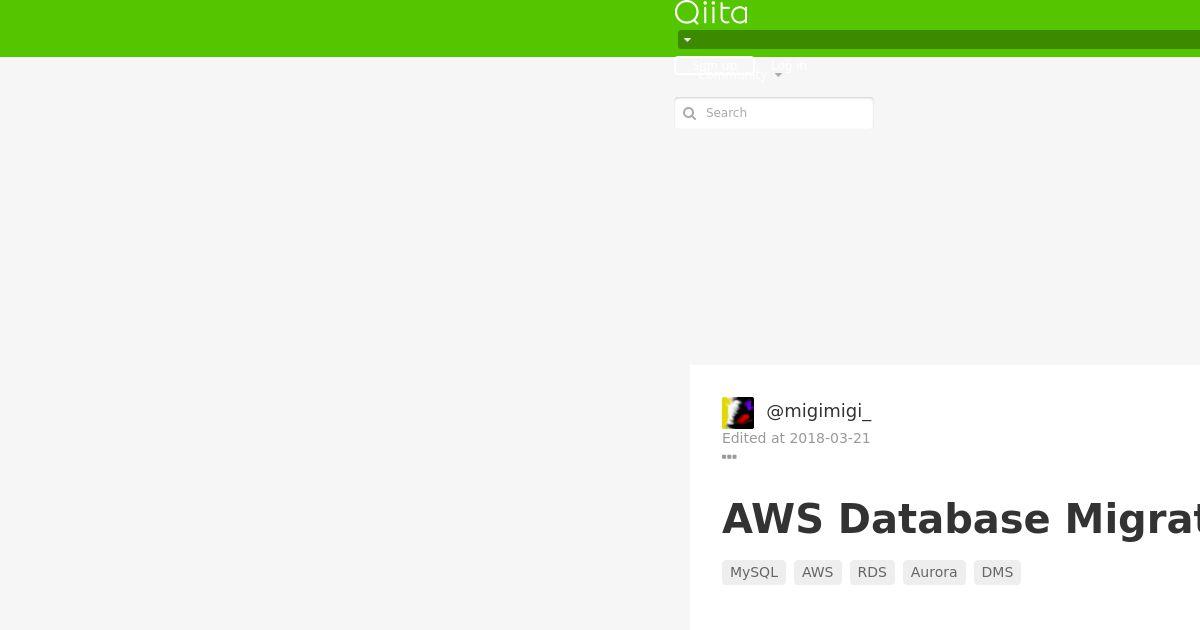
Task: Click the Sign up button
Action: (714, 66)
